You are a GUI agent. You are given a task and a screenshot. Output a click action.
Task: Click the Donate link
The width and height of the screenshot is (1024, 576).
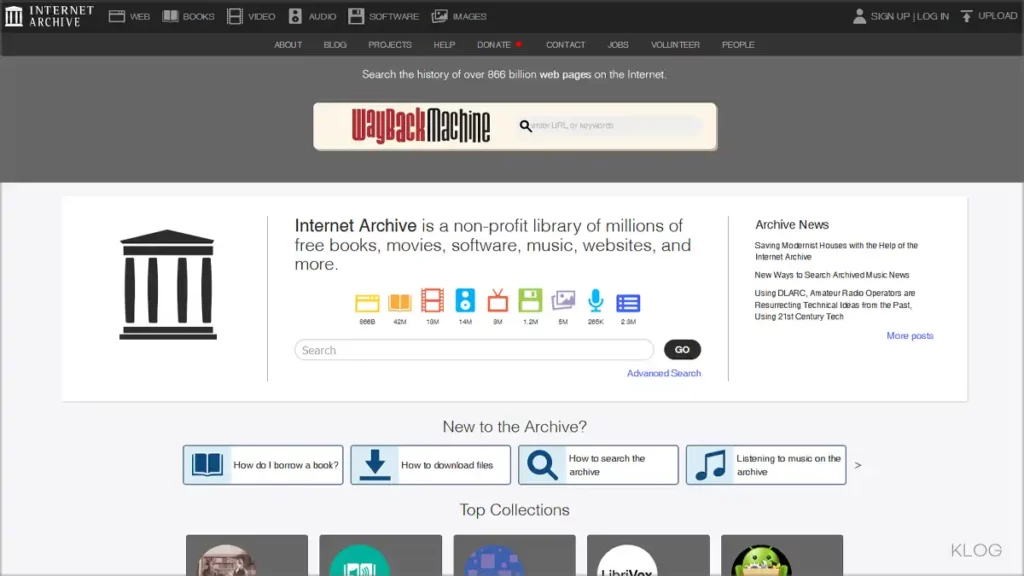point(494,45)
